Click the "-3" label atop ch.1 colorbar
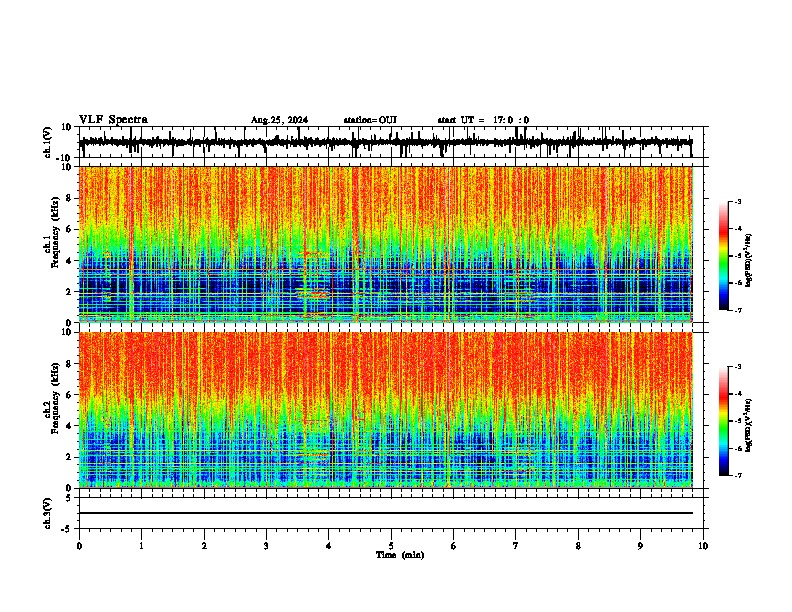 [738, 201]
